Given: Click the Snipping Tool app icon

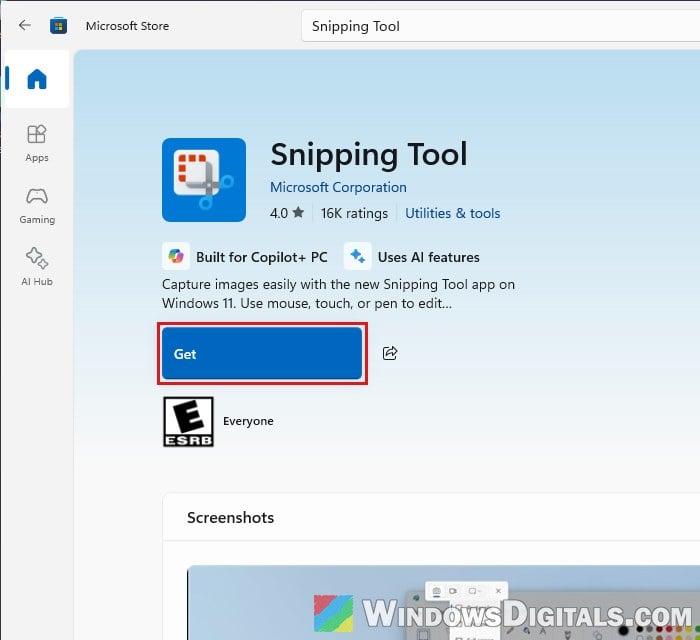Looking at the screenshot, I should (x=204, y=180).
